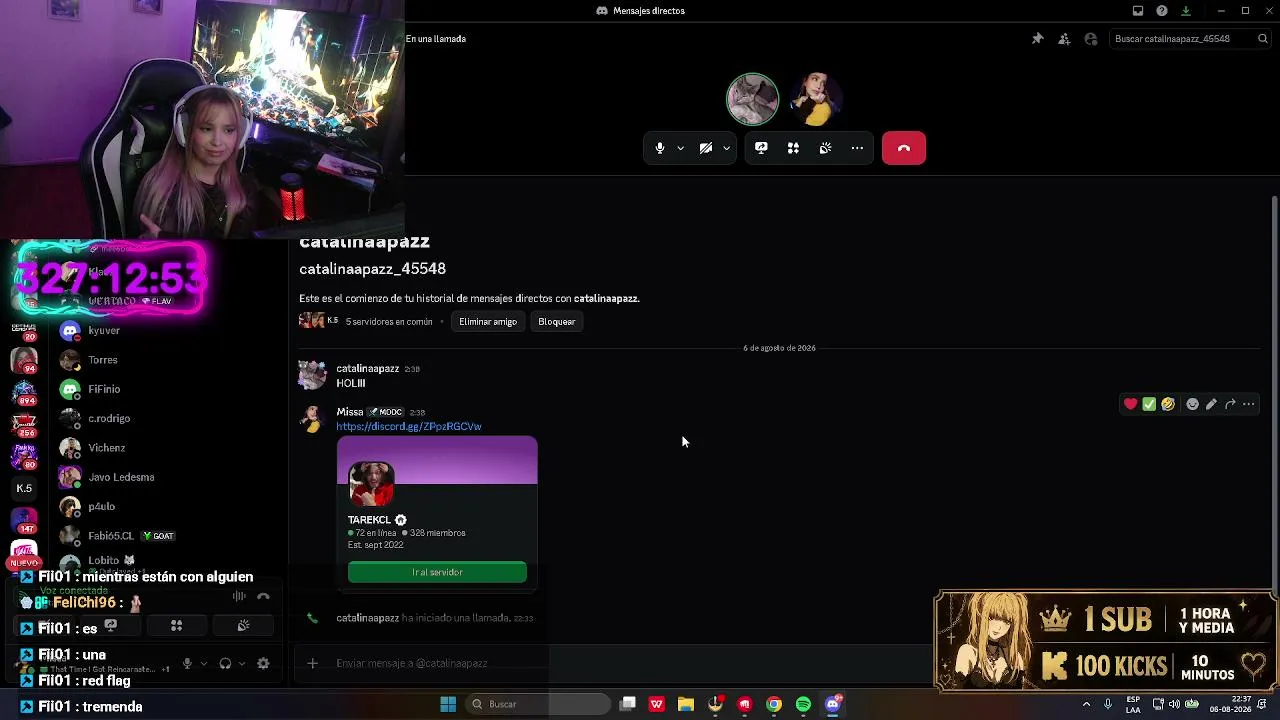Add friends to this direct message
This screenshot has width=1280, height=720.
(x=1064, y=39)
